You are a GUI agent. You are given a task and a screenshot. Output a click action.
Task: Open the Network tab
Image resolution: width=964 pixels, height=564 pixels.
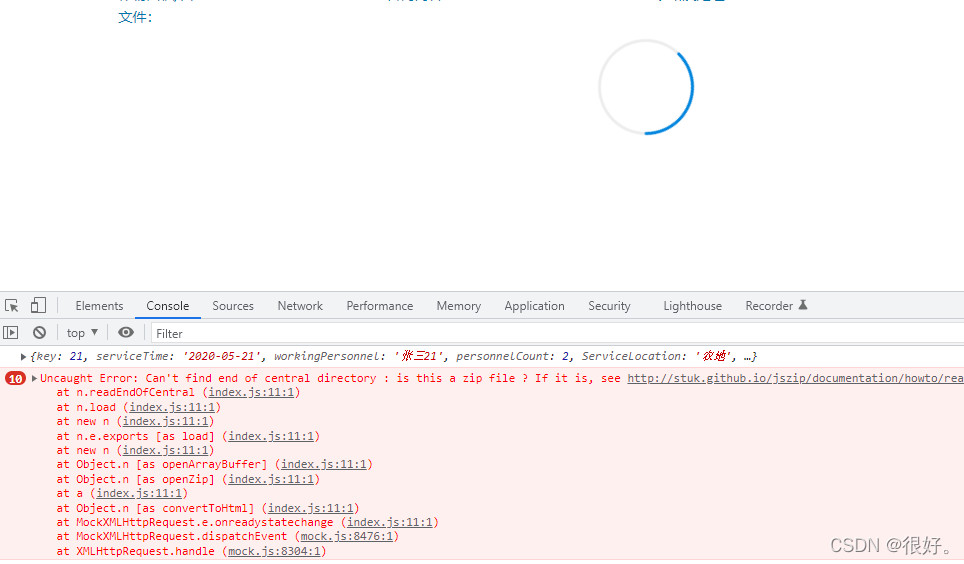[x=300, y=306]
